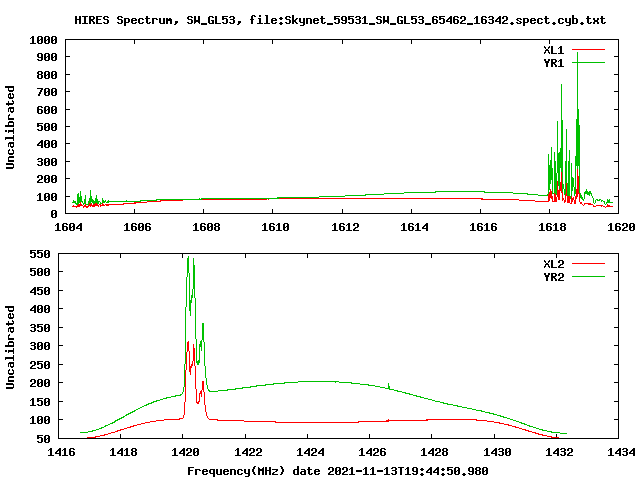The height and width of the screenshot is (480, 640).
Task: Click the 1434 x-axis tick label
Action: (621, 452)
